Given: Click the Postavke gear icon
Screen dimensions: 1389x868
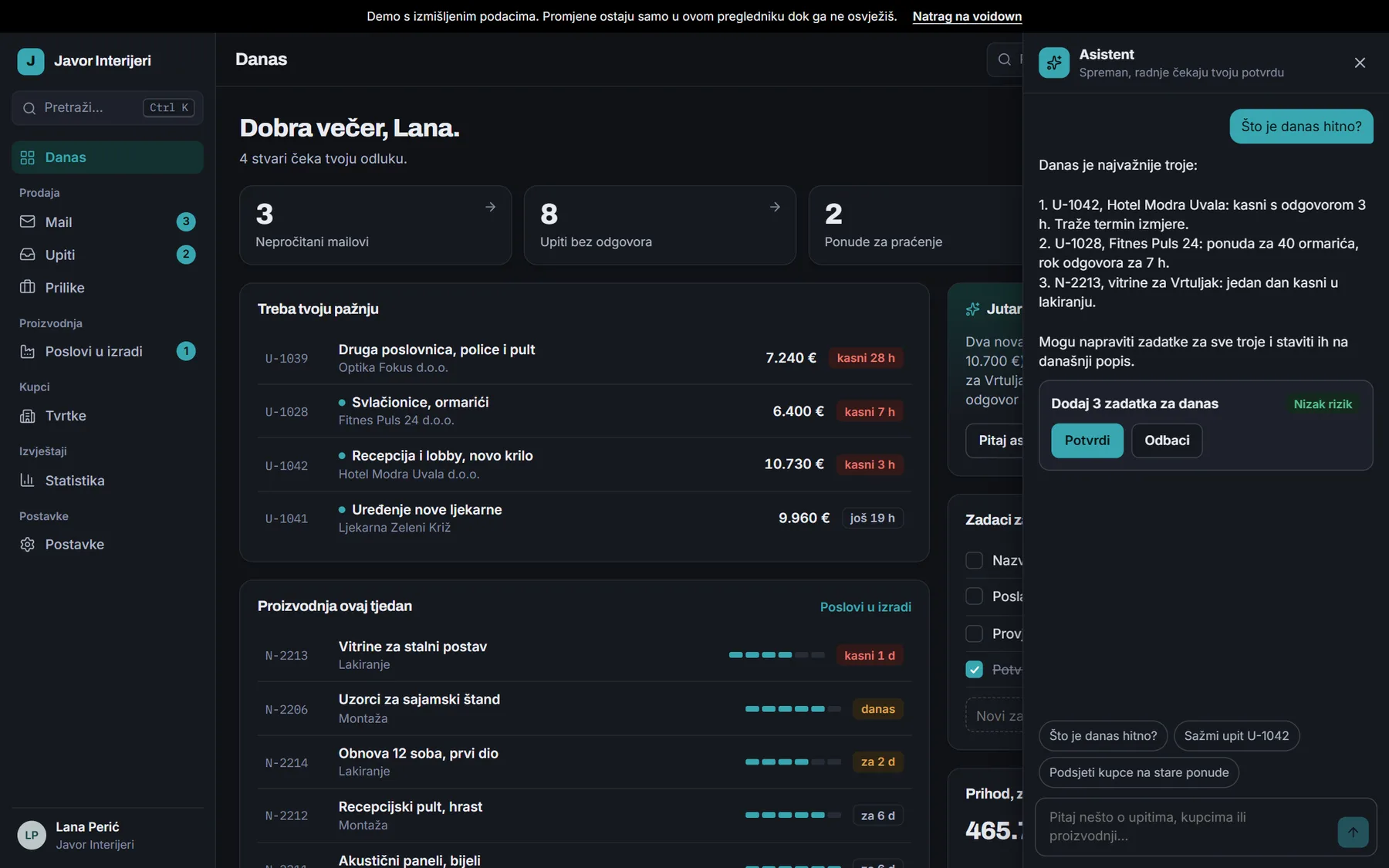Looking at the screenshot, I should (28, 544).
